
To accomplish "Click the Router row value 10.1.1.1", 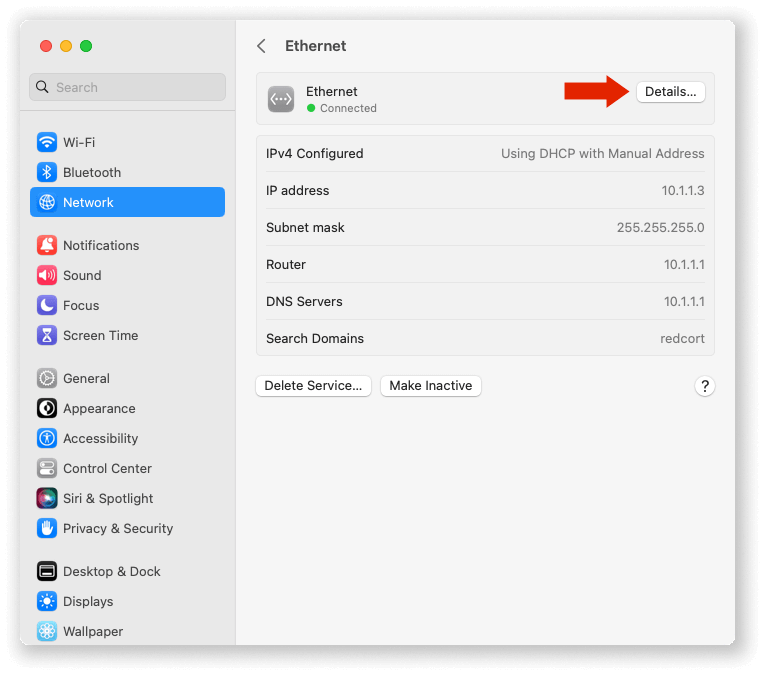I will click(x=684, y=264).
